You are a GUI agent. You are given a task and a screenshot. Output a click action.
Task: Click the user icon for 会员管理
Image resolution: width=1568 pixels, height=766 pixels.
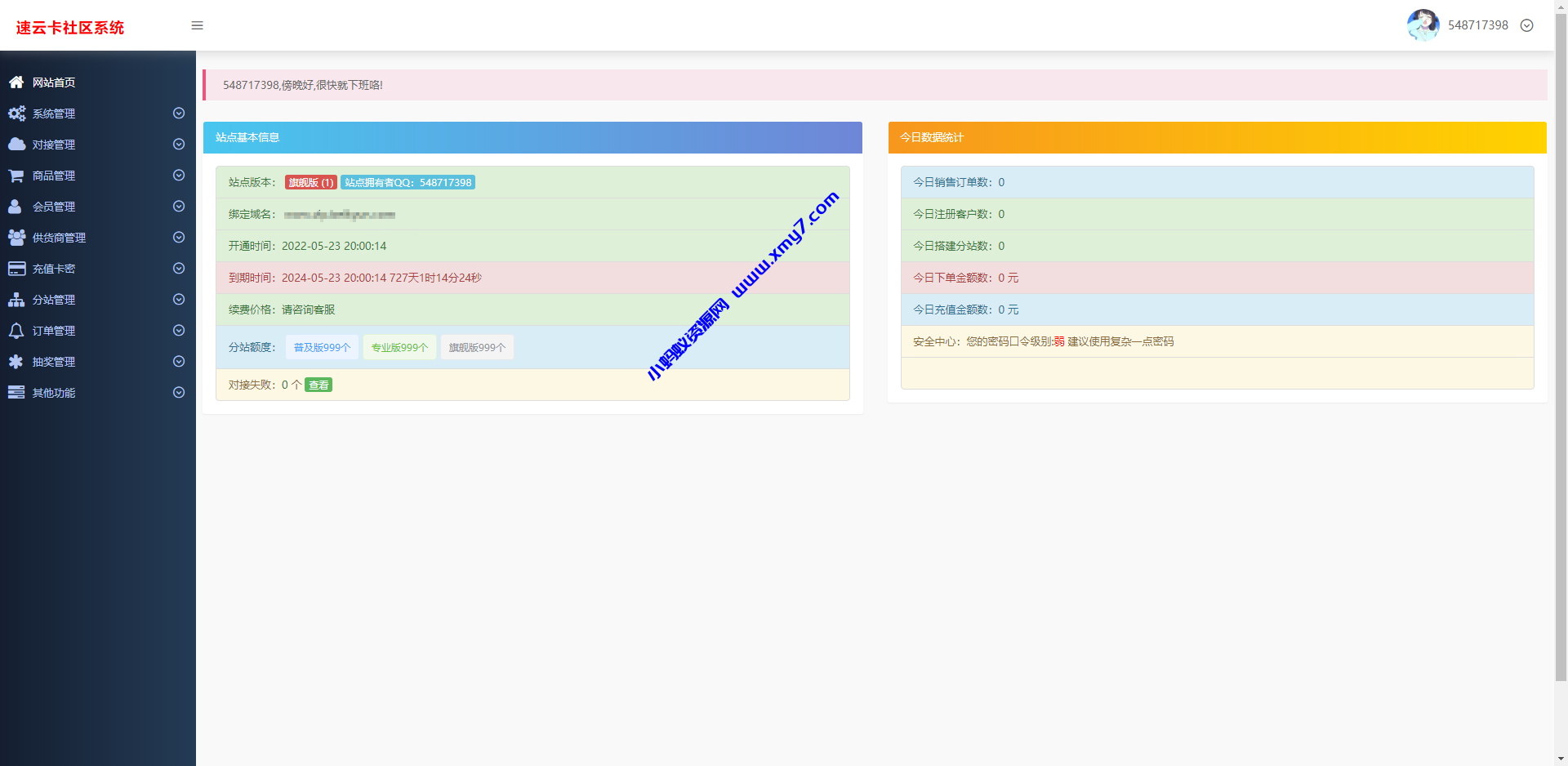pos(16,207)
